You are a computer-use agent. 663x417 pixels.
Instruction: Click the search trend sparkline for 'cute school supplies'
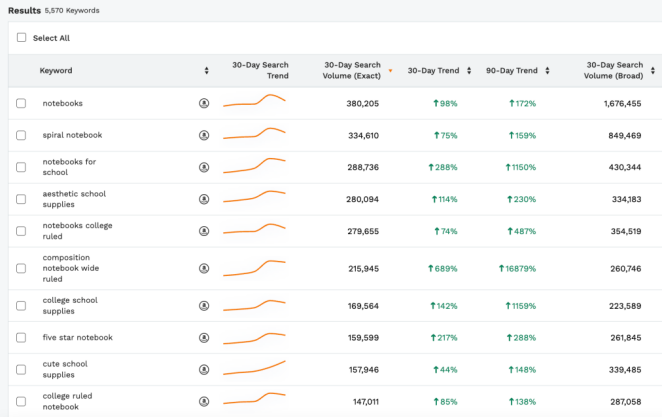point(255,368)
